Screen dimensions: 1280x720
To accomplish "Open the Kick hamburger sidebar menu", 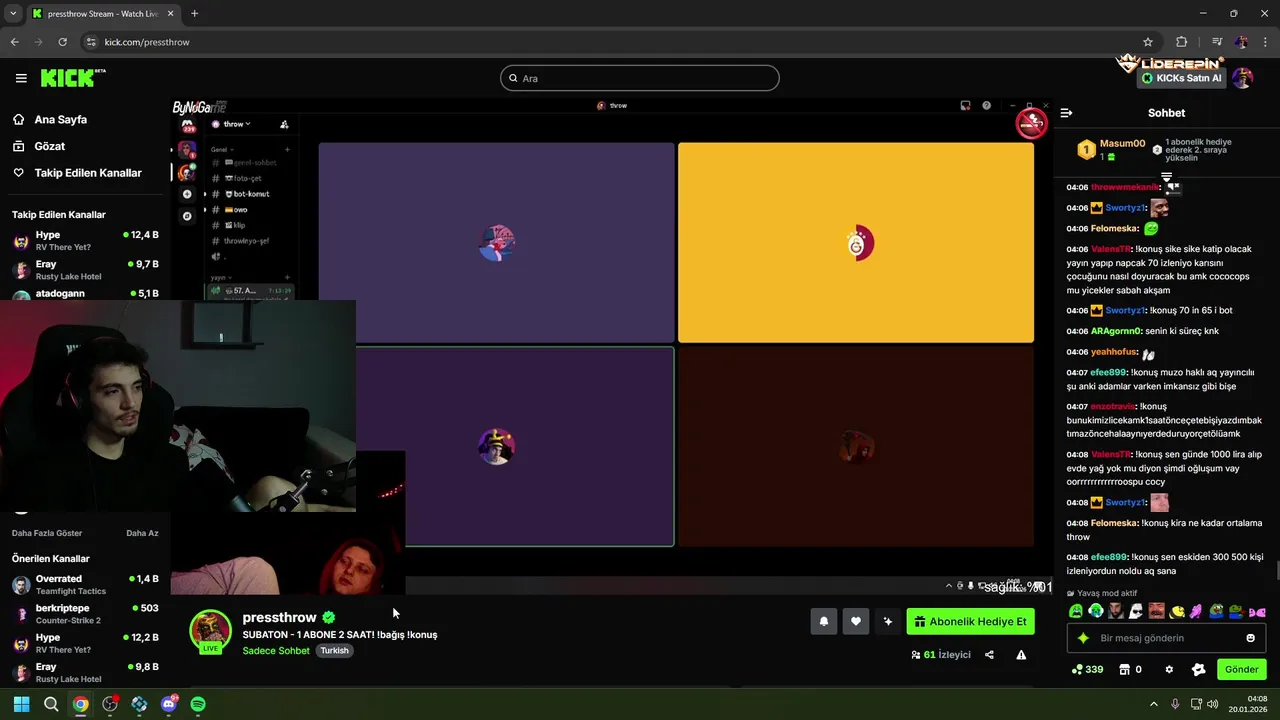I will [21, 78].
